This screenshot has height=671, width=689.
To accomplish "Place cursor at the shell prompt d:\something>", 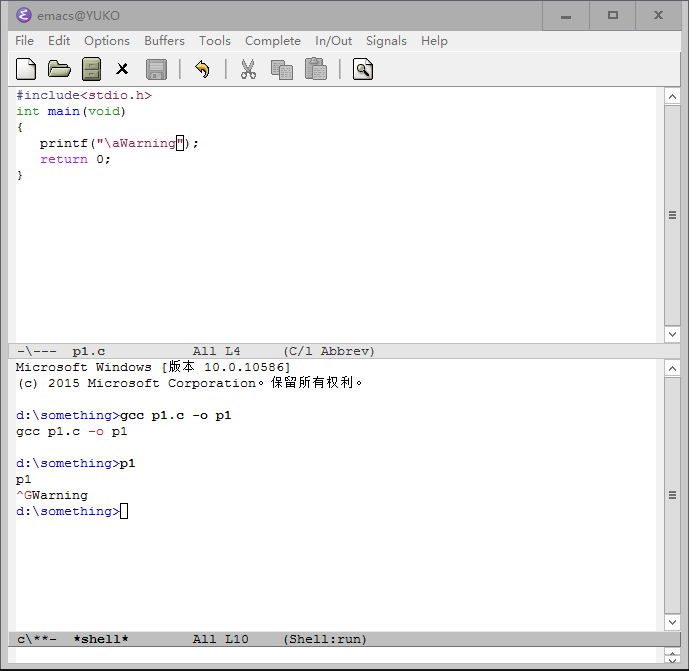I will click(x=124, y=512).
